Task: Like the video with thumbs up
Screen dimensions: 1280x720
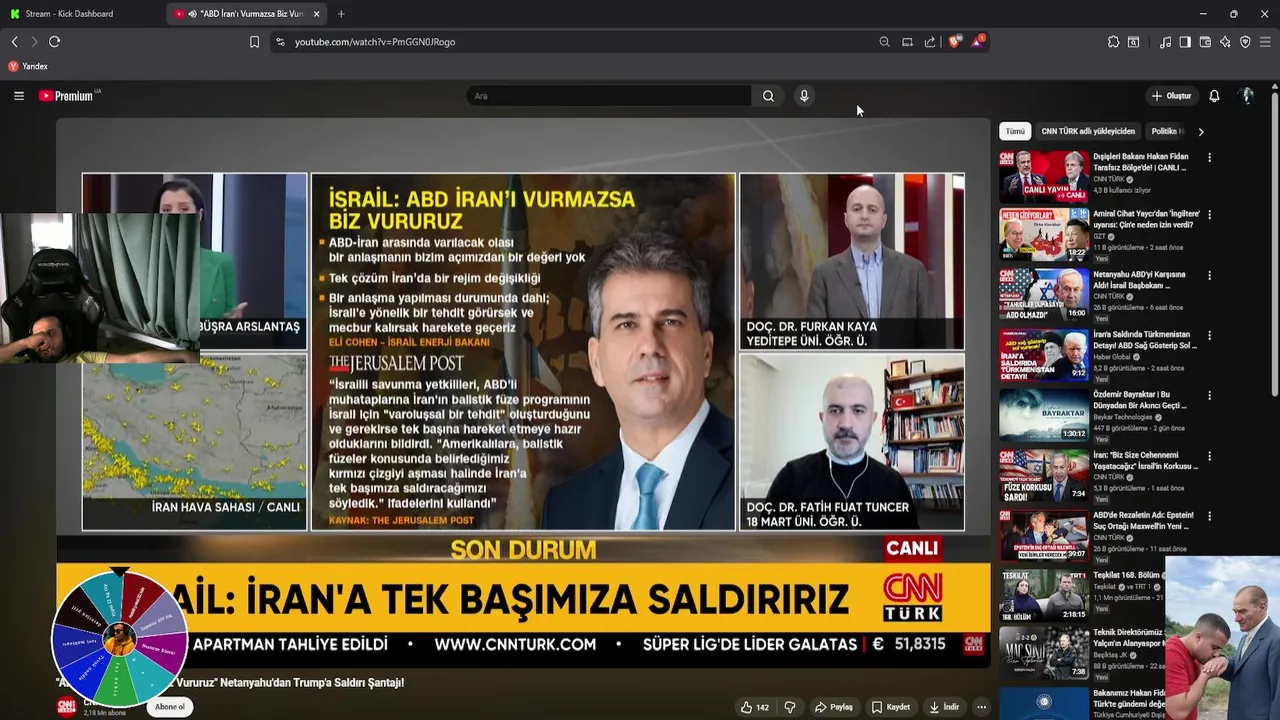Action: pos(755,707)
